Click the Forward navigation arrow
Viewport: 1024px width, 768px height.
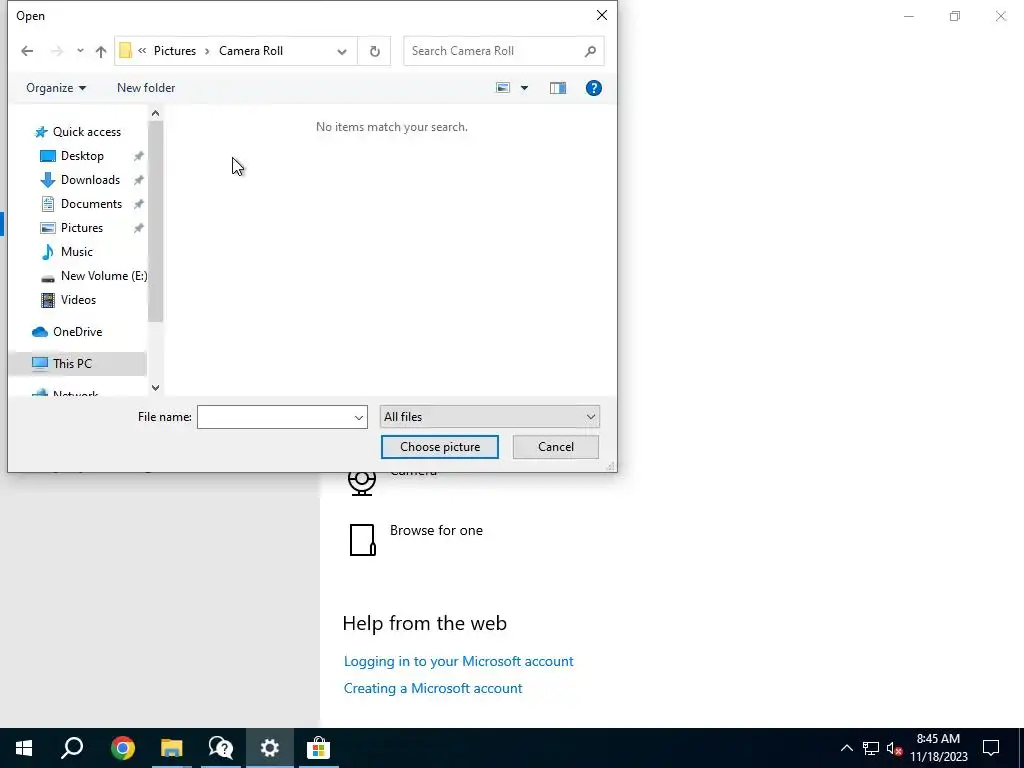57,51
